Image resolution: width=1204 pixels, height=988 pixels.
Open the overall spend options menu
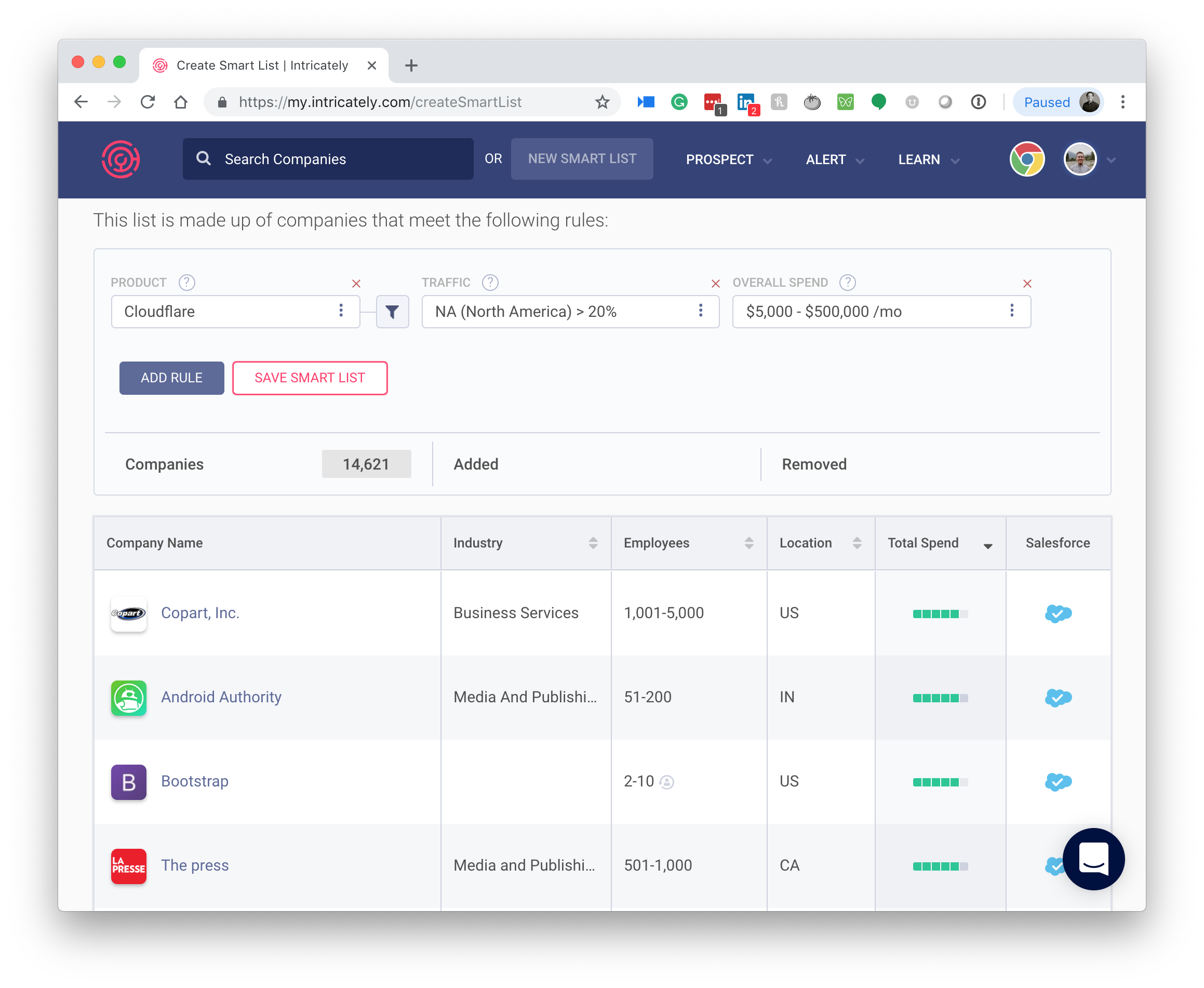pyautogui.click(x=1011, y=311)
